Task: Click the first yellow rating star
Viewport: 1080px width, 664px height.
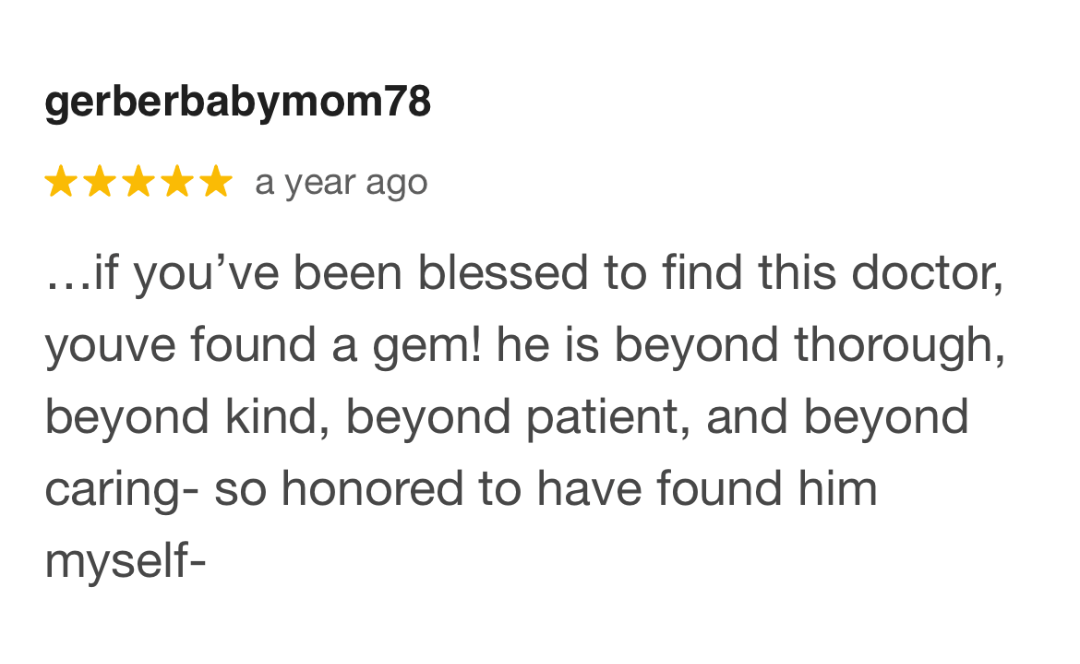Action: 61,182
